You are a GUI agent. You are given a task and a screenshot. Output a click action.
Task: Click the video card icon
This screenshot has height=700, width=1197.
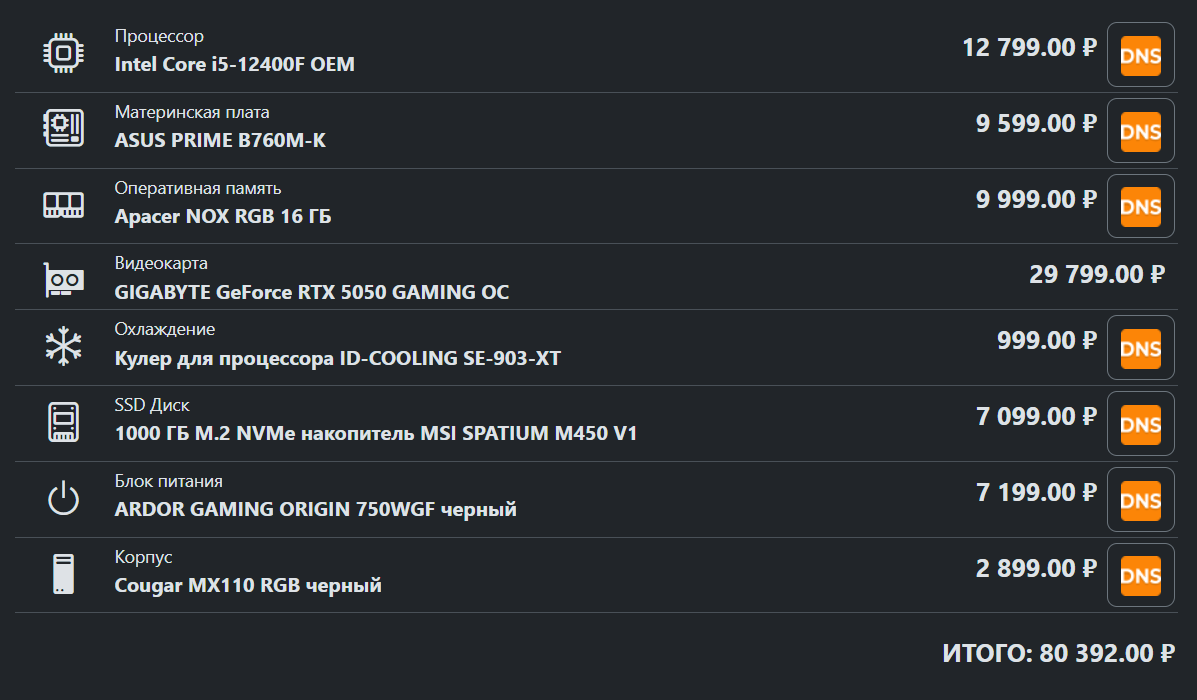click(63, 279)
